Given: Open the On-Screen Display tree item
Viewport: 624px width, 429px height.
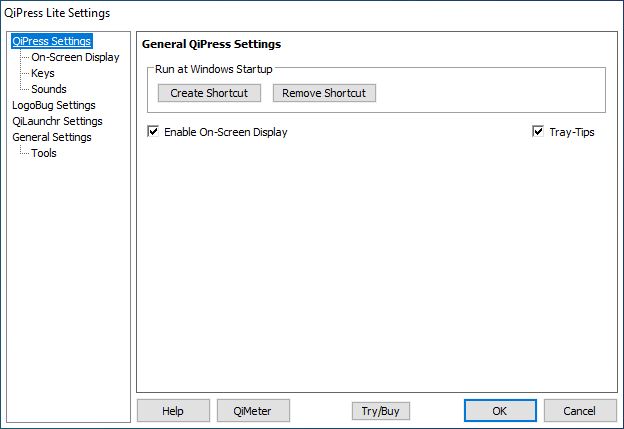Looking at the screenshot, I should coord(75,57).
